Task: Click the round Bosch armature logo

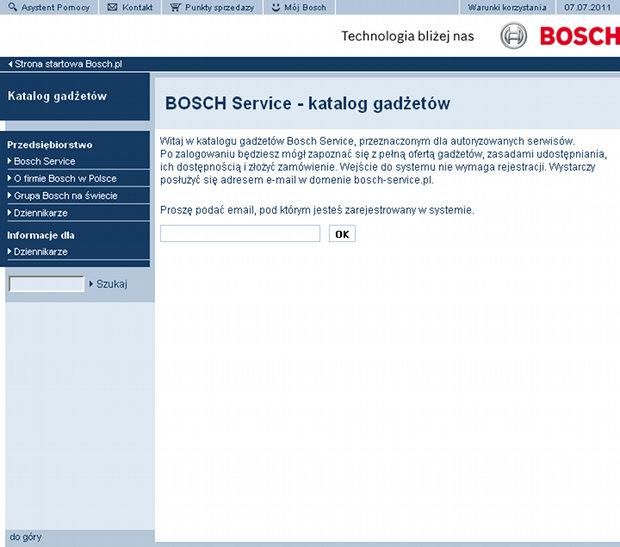Action: (x=514, y=36)
